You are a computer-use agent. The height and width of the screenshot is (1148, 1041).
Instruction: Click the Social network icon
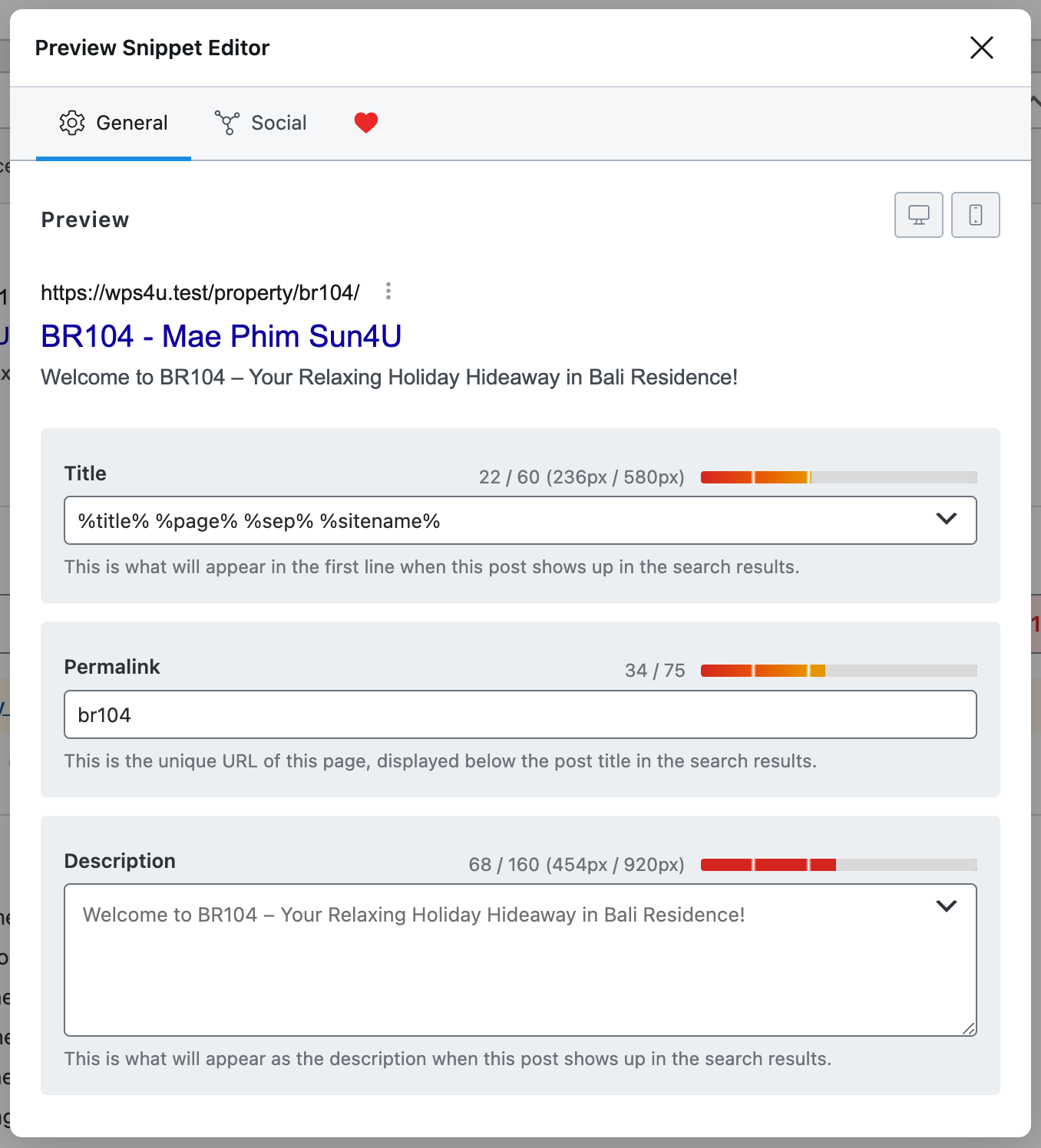tap(227, 123)
